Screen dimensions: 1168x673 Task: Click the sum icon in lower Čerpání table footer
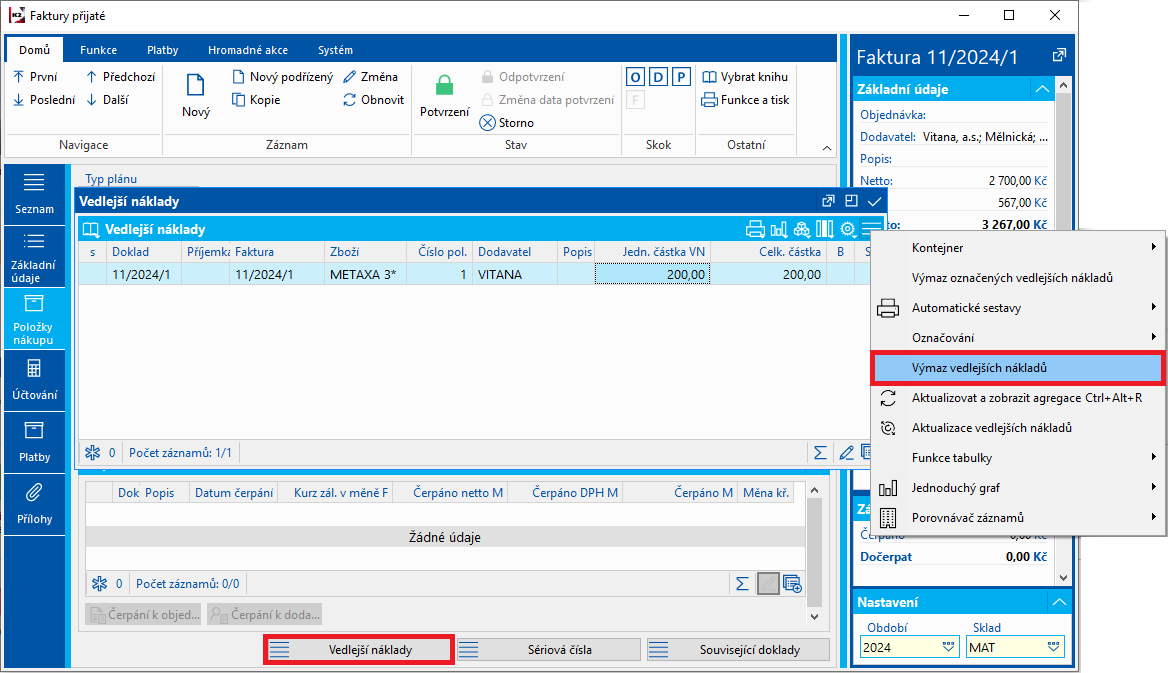[x=742, y=584]
